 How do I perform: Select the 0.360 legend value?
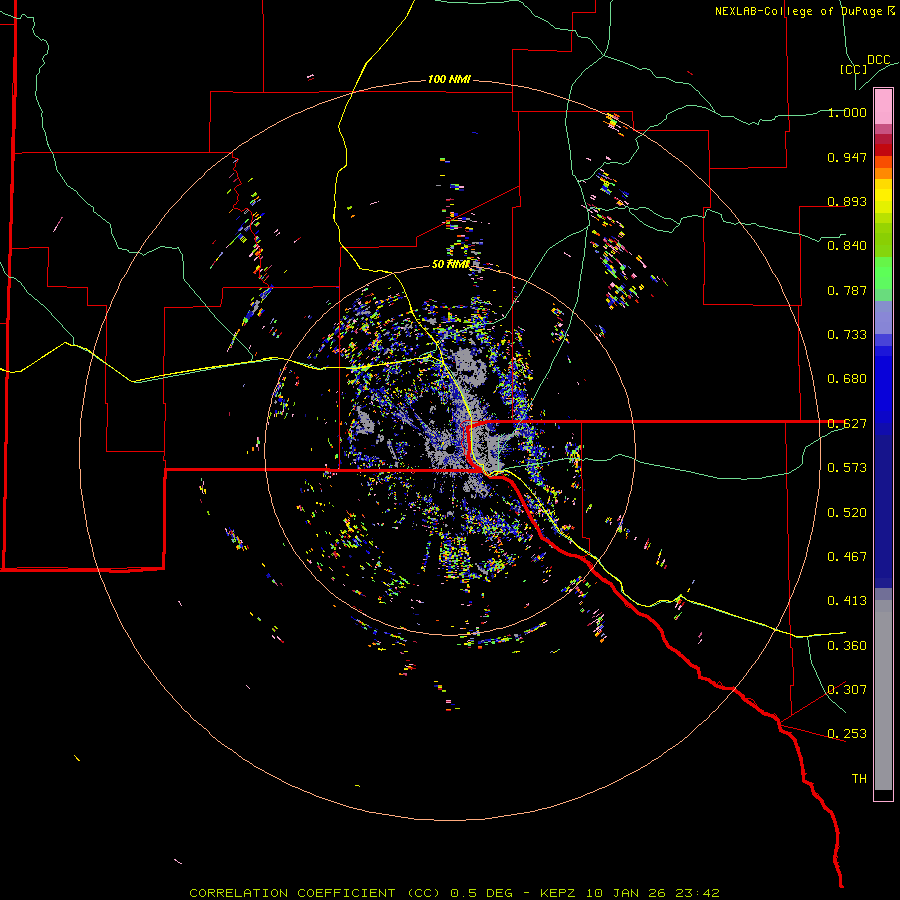tap(847, 646)
